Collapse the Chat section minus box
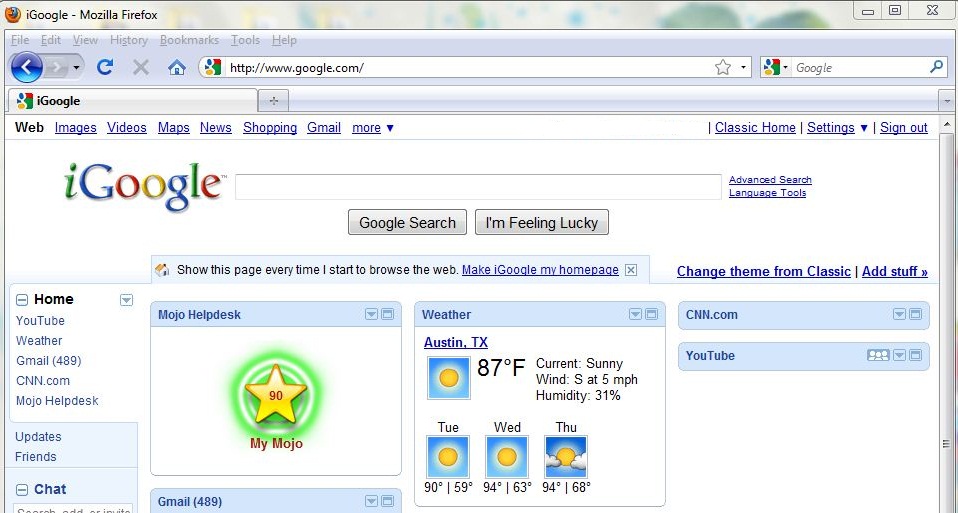This screenshot has width=958, height=513. pyautogui.click(x=22, y=490)
